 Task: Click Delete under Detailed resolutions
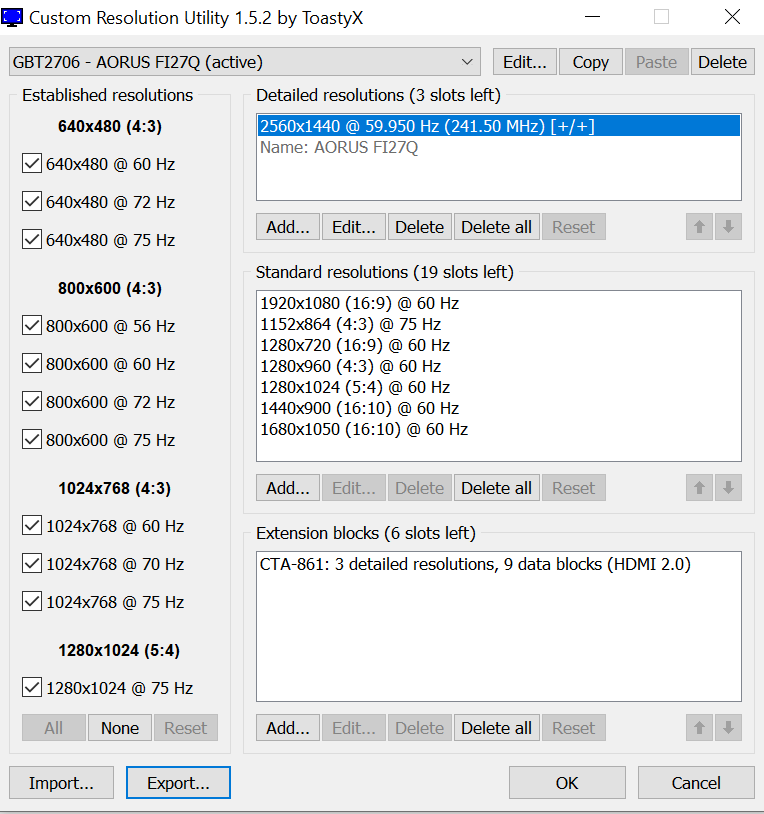(420, 227)
